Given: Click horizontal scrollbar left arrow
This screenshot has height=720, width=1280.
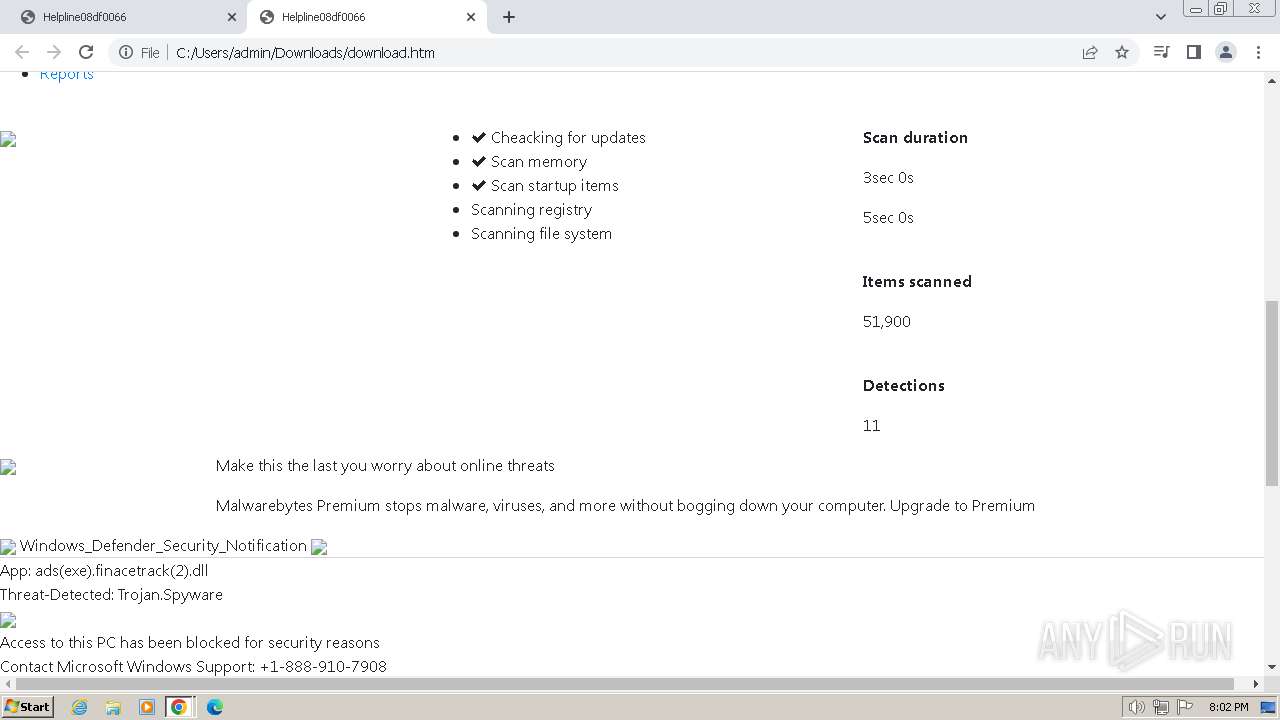Looking at the screenshot, I should (x=8, y=684).
